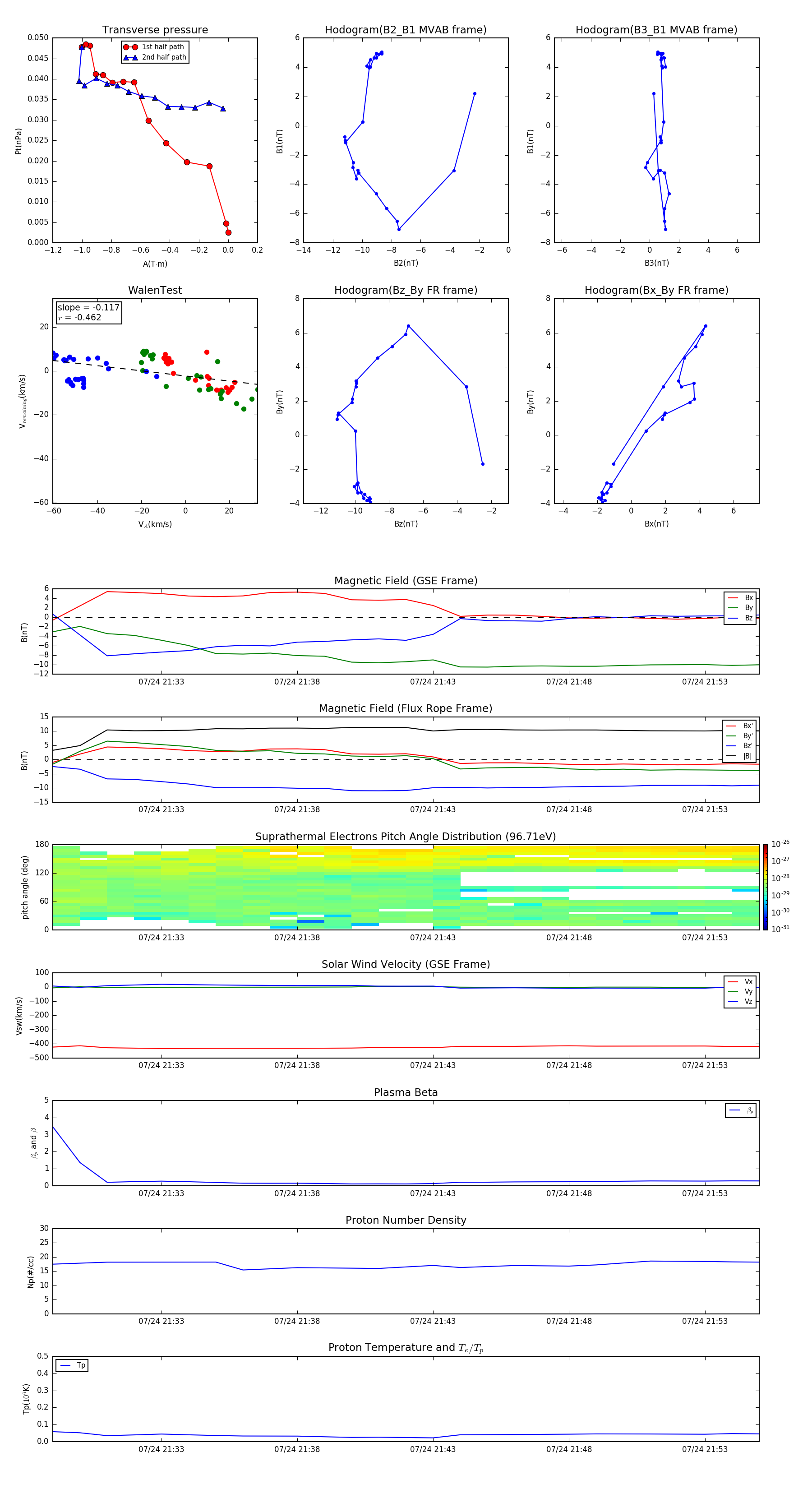Click the 'Magnetic Field (Flux Rope Frame)' title

406,709
